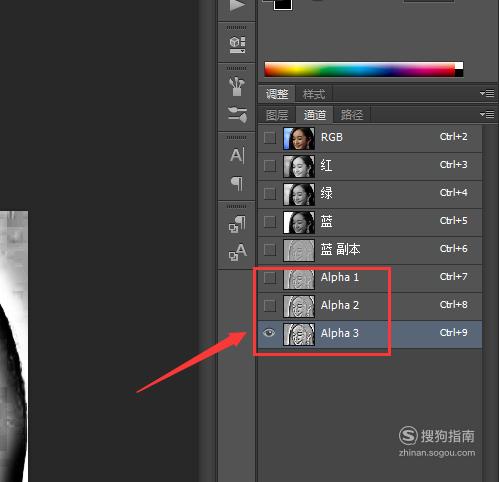Toggle visibility of RGB channel
Viewport: 499px width, 482px height.
coord(269,138)
